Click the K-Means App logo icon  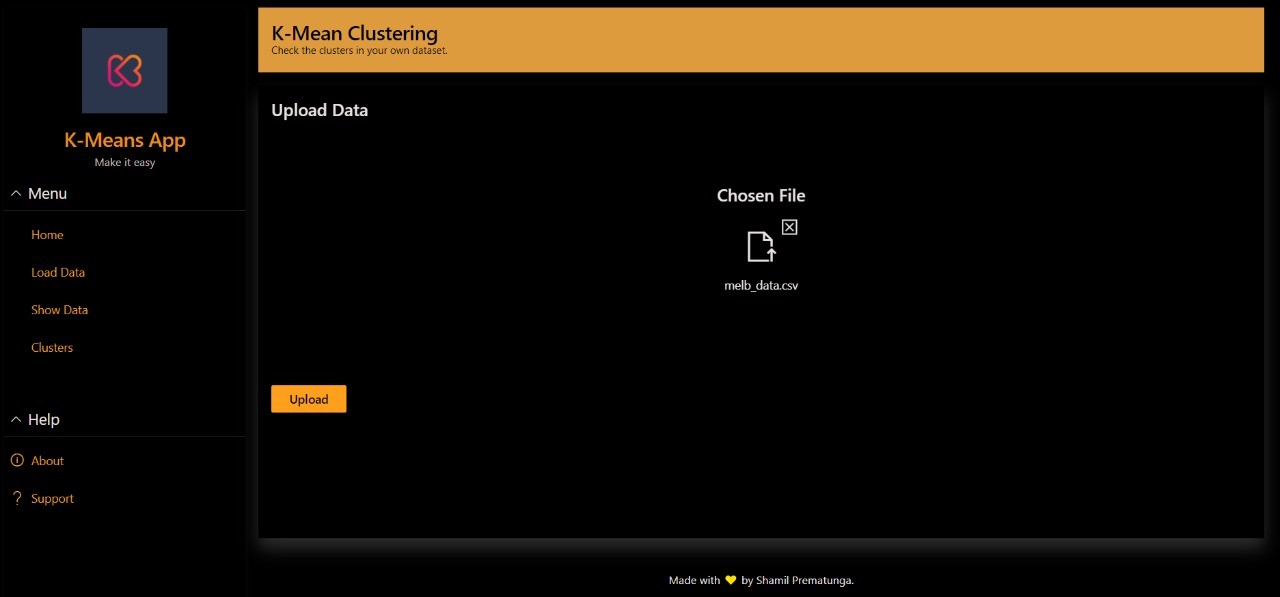(x=124, y=70)
